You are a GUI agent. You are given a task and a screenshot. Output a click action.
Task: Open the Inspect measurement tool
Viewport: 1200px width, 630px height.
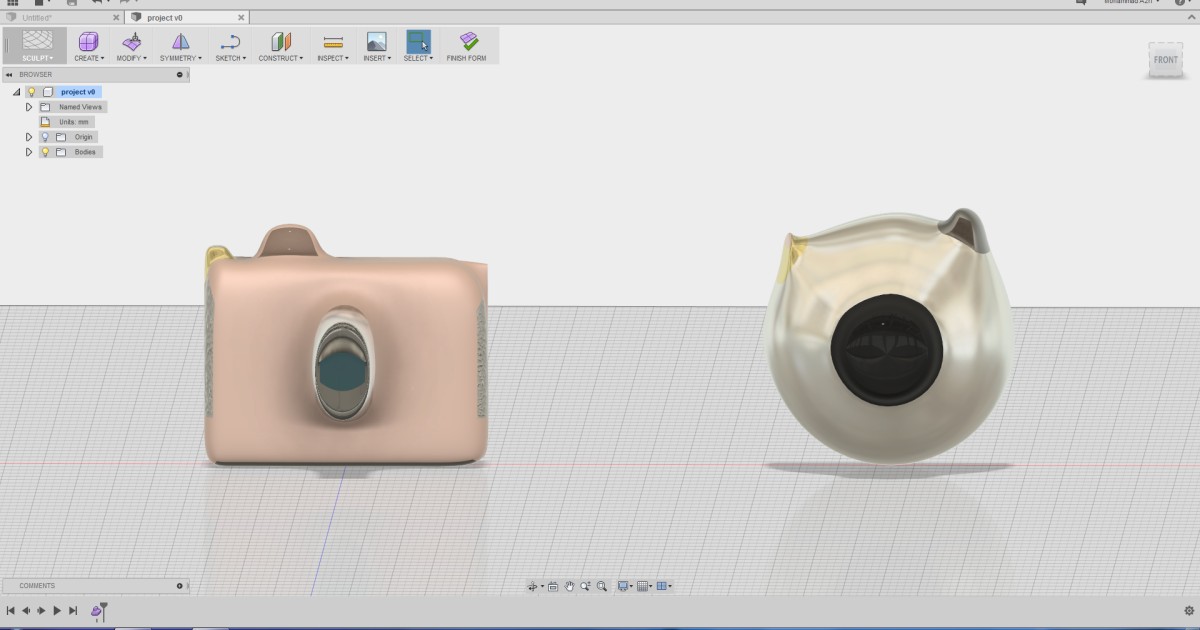[x=330, y=45]
